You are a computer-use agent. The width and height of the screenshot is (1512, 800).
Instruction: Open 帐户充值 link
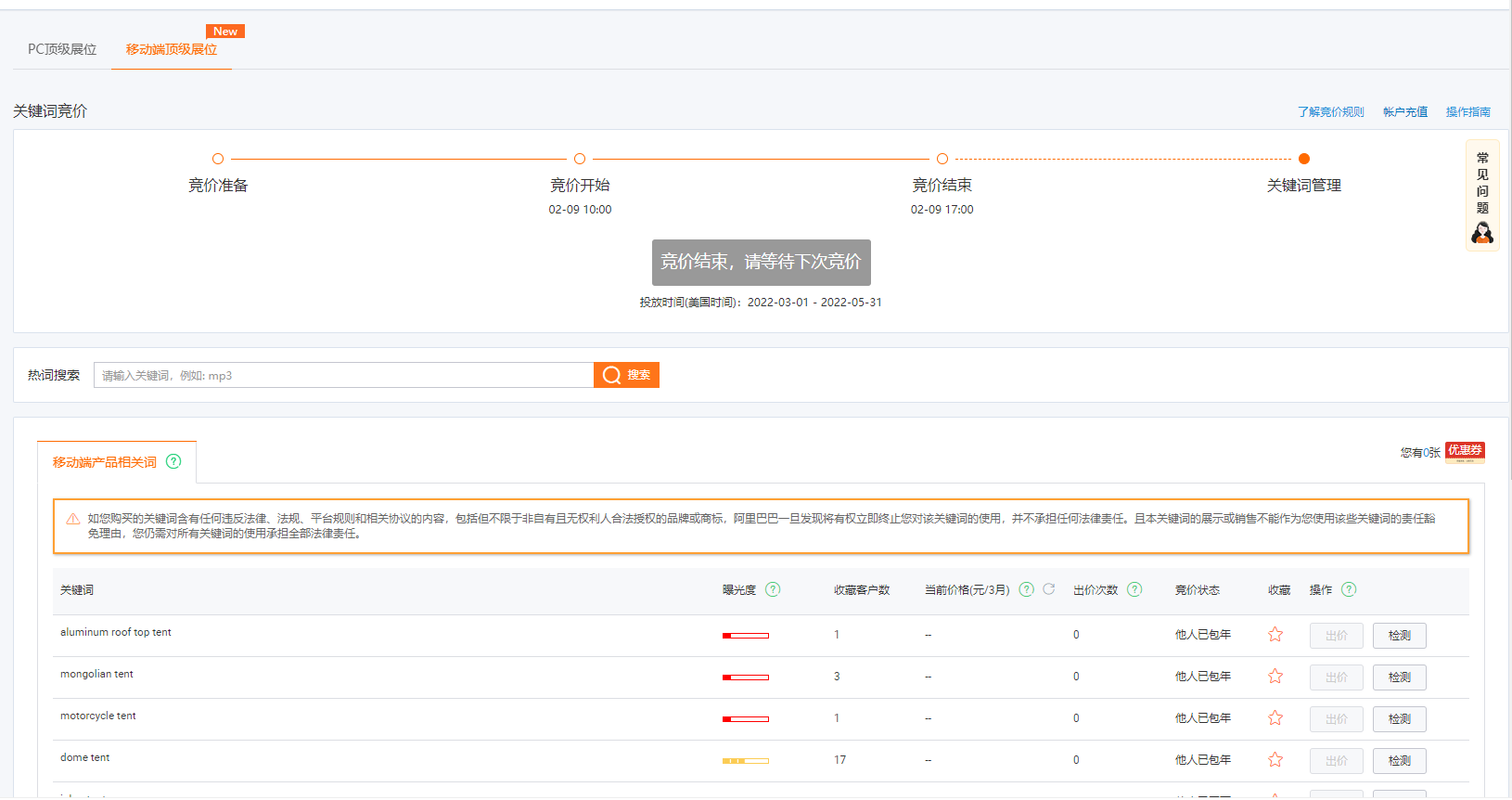click(1405, 111)
